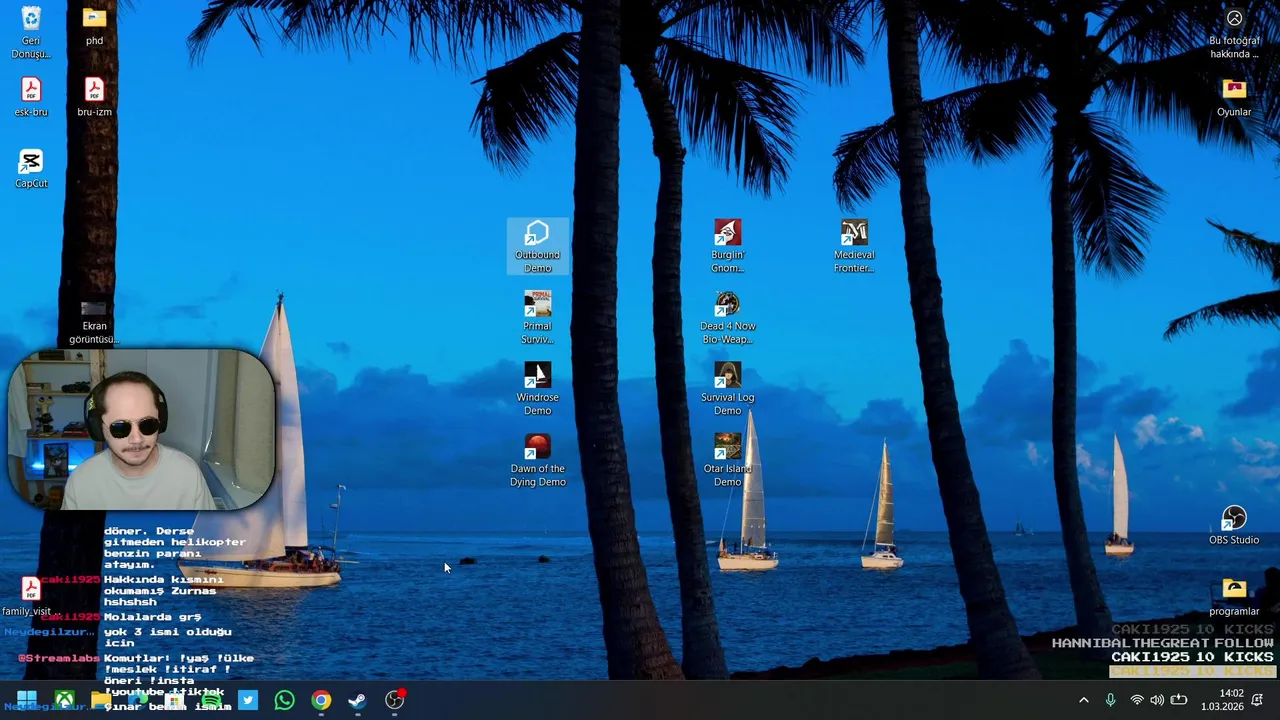Launch Burglin' Gnomes shortcut
The width and height of the screenshot is (1280, 720).
tap(728, 247)
